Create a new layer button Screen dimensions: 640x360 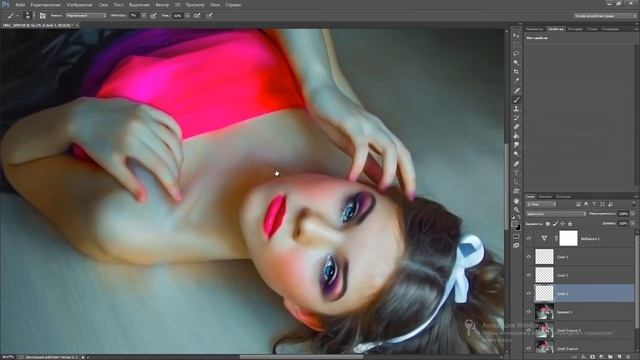pyautogui.click(x=619, y=357)
